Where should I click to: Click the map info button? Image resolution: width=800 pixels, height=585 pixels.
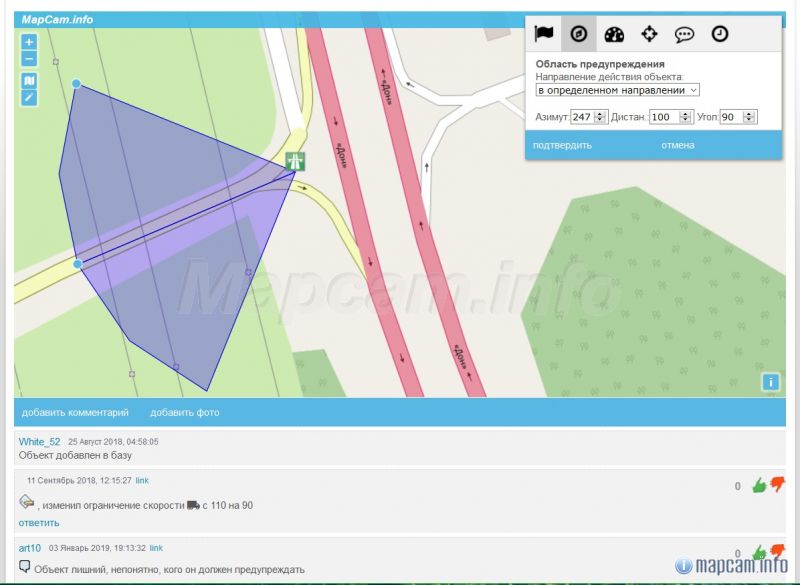coord(770,381)
